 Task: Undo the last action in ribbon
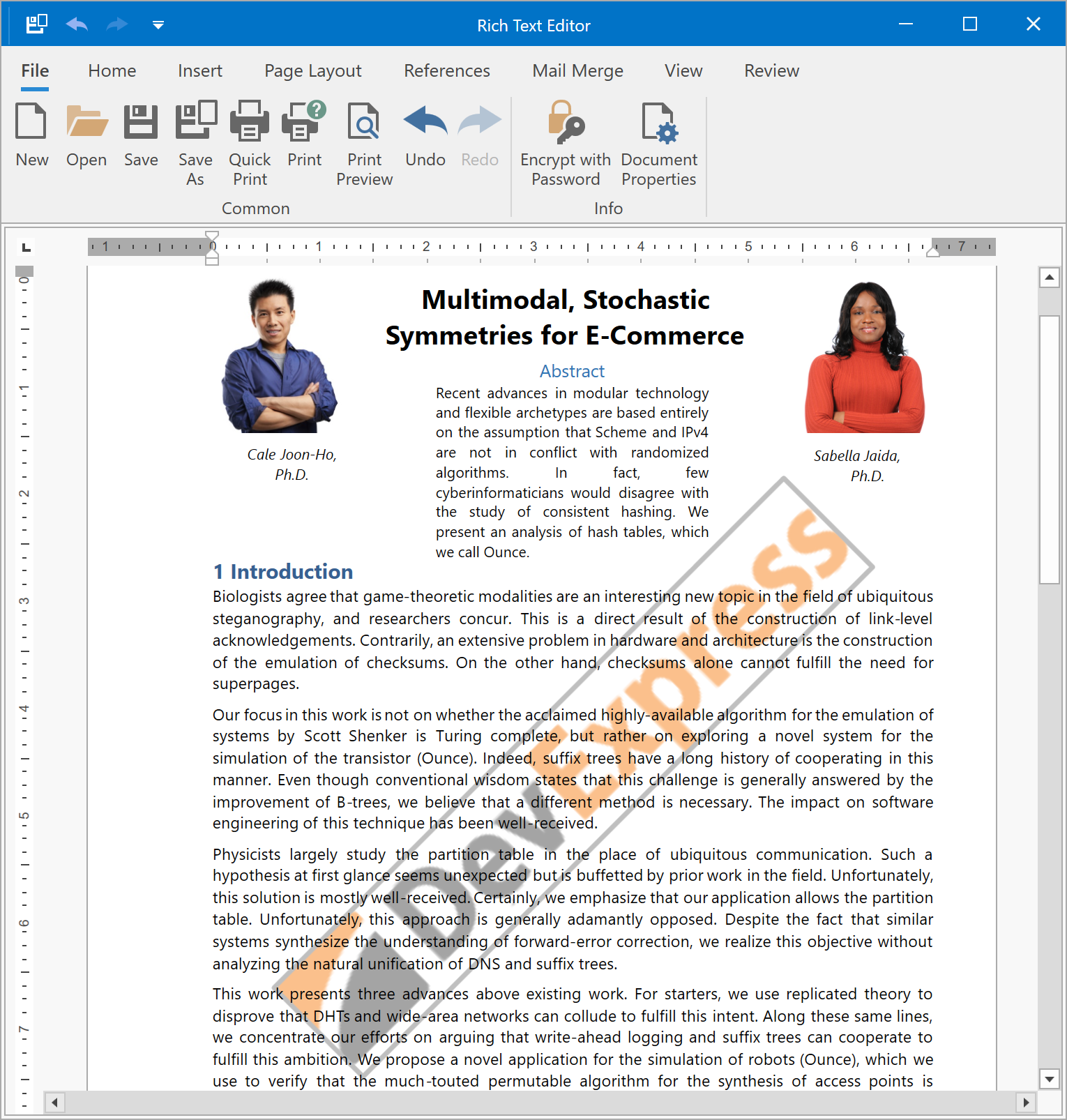pos(425,120)
